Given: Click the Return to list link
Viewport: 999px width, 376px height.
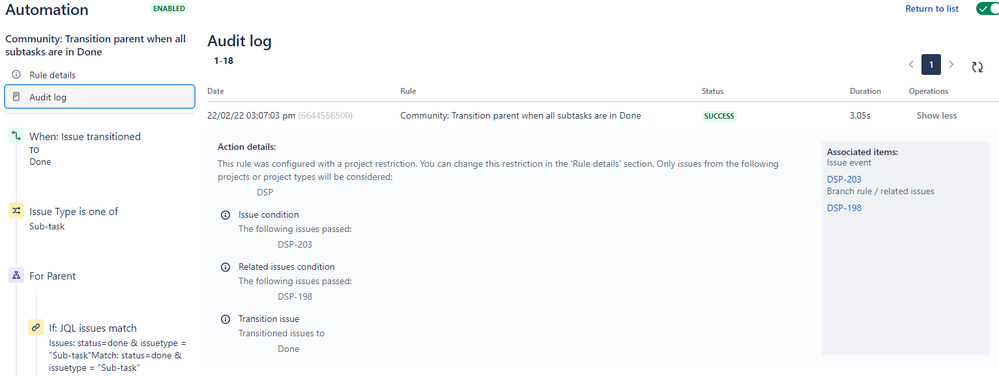Looking at the screenshot, I should point(931,9).
